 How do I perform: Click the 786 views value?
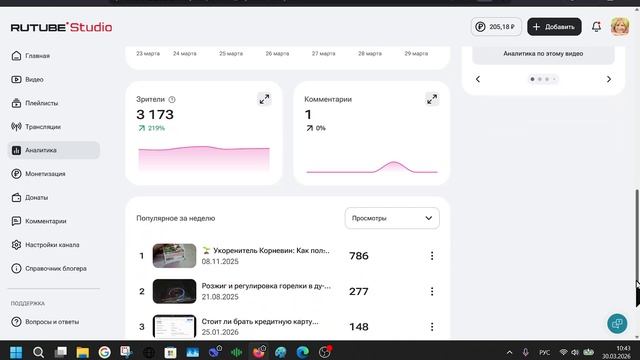[x=359, y=256]
